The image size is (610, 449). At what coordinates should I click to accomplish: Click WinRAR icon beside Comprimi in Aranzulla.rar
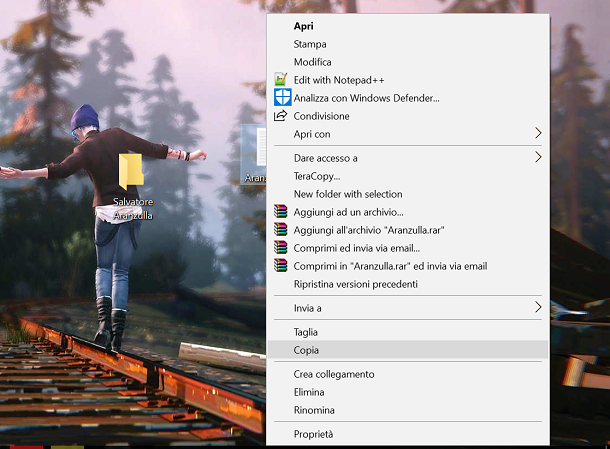tap(280, 266)
